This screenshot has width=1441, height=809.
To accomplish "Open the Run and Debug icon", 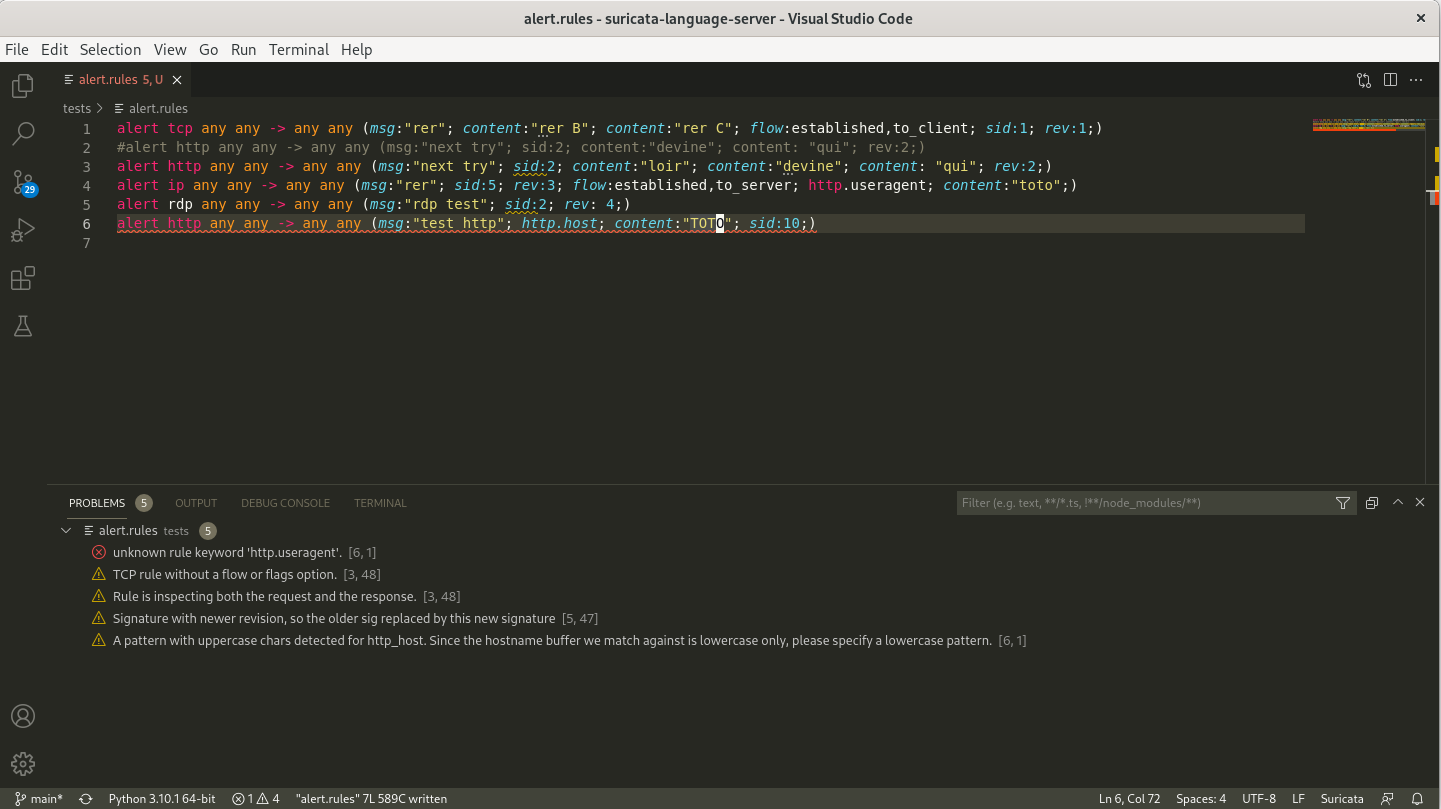I will click(22, 230).
